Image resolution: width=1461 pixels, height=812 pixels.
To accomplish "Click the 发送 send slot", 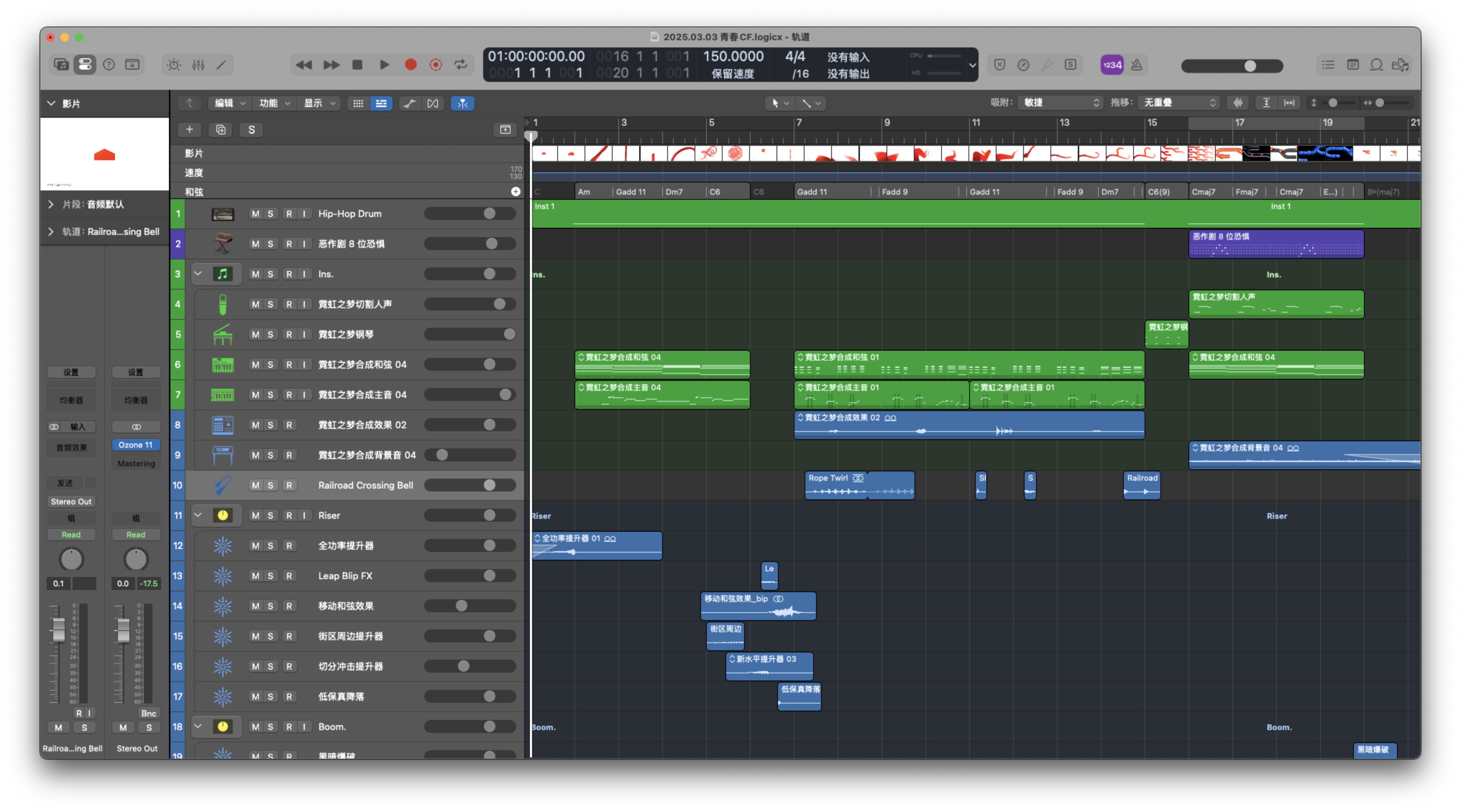I will 65,483.
